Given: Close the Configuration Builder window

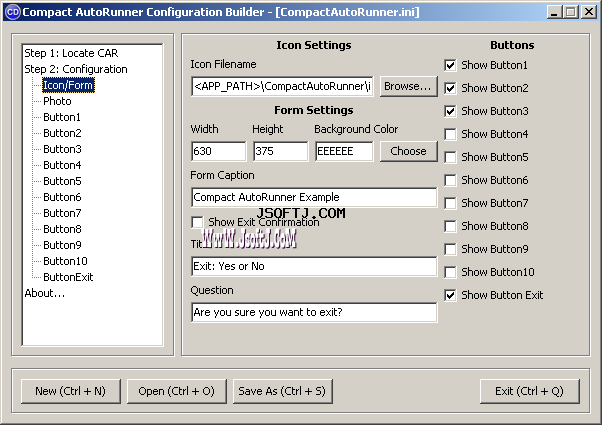Looking at the screenshot, I should tap(589, 12).
